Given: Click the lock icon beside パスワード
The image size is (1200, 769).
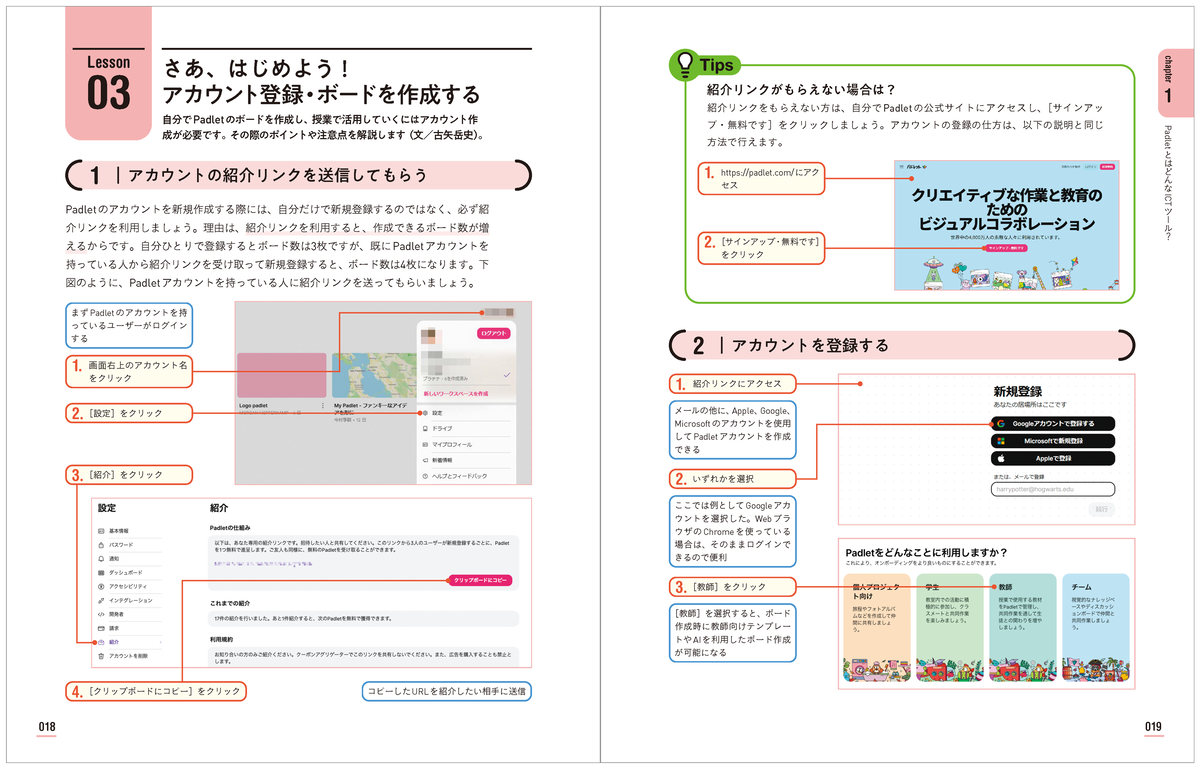Looking at the screenshot, I should click(101, 545).
